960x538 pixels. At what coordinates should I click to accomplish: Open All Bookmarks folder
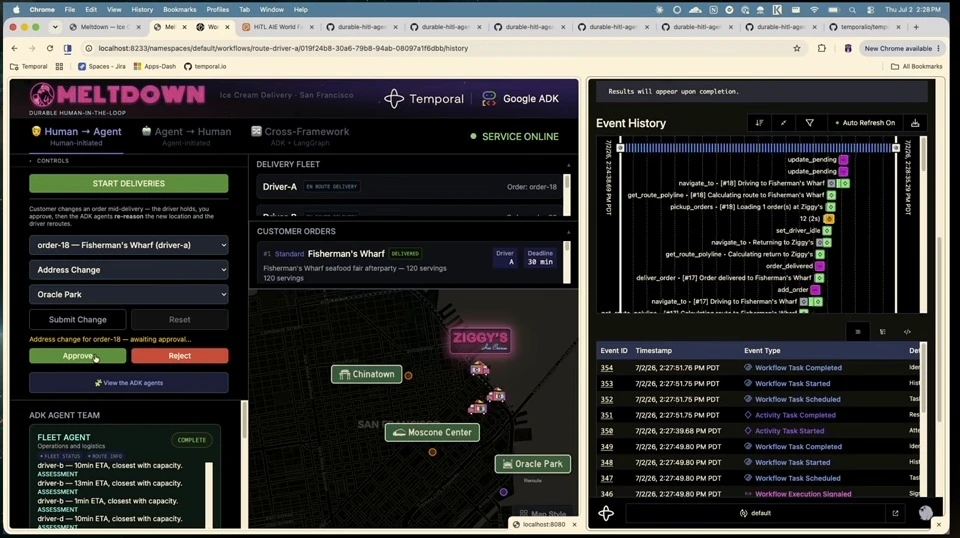(916, 66)
